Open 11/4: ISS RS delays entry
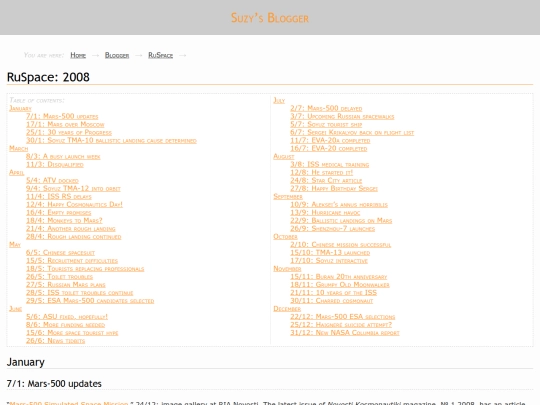Screen dimensions: 540x405 (59, 196)
